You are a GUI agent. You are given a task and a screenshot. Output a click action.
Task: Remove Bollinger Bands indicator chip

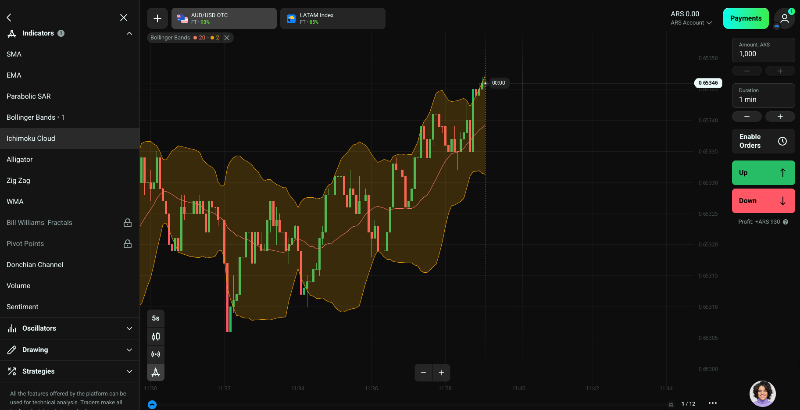pos(227,38)
